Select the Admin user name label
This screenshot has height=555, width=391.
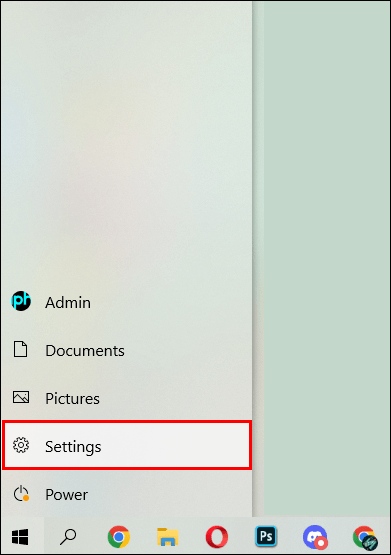(68, 303)
